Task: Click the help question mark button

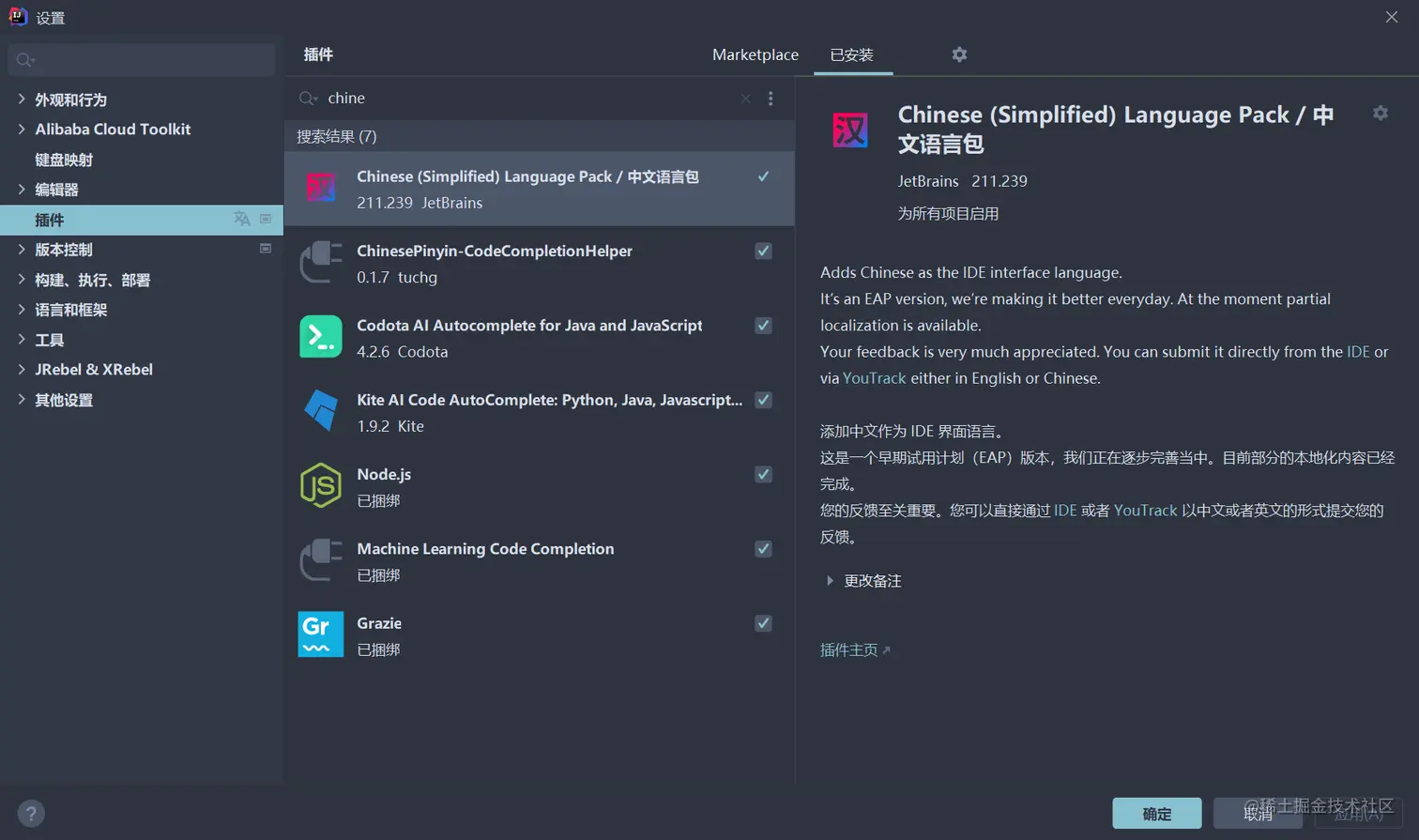Action: [x=31, y=813]
